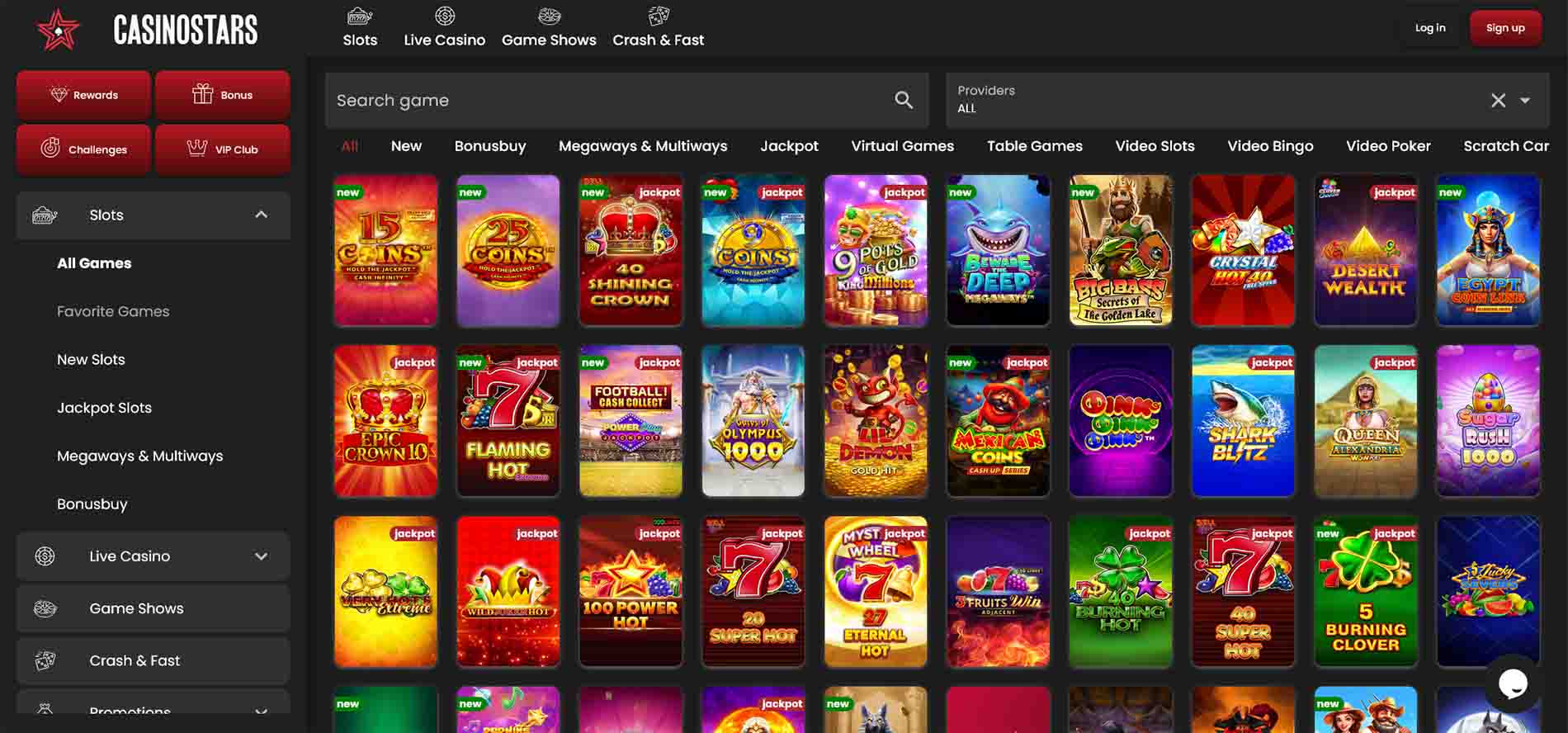The image size is (1568, 733).
Task: Click the sidebar Game Shows icon
Action: coord(45,608)
